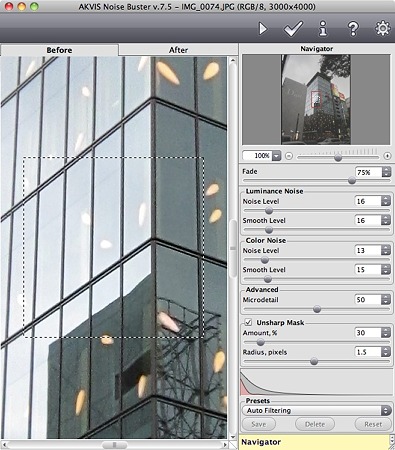This screenshot has height=450, width=395.
Task: Open the 100% zoom level dropdown
Action: click(x=277, y=156)
